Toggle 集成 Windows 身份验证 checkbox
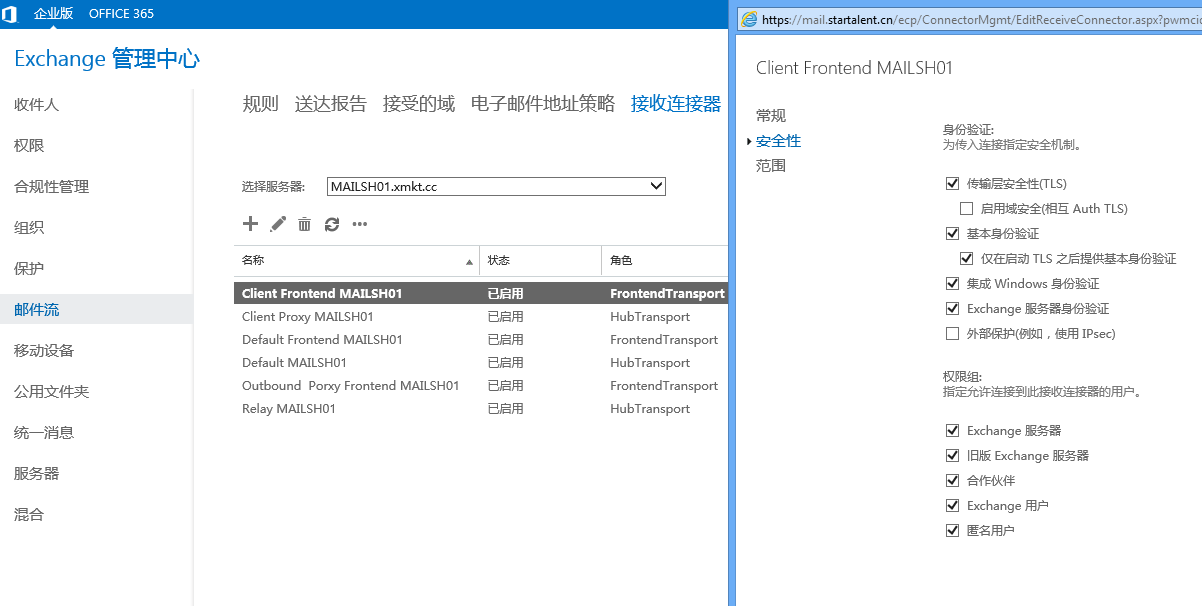This screenshot has height=606, width=1202. (x=952, y=284)
